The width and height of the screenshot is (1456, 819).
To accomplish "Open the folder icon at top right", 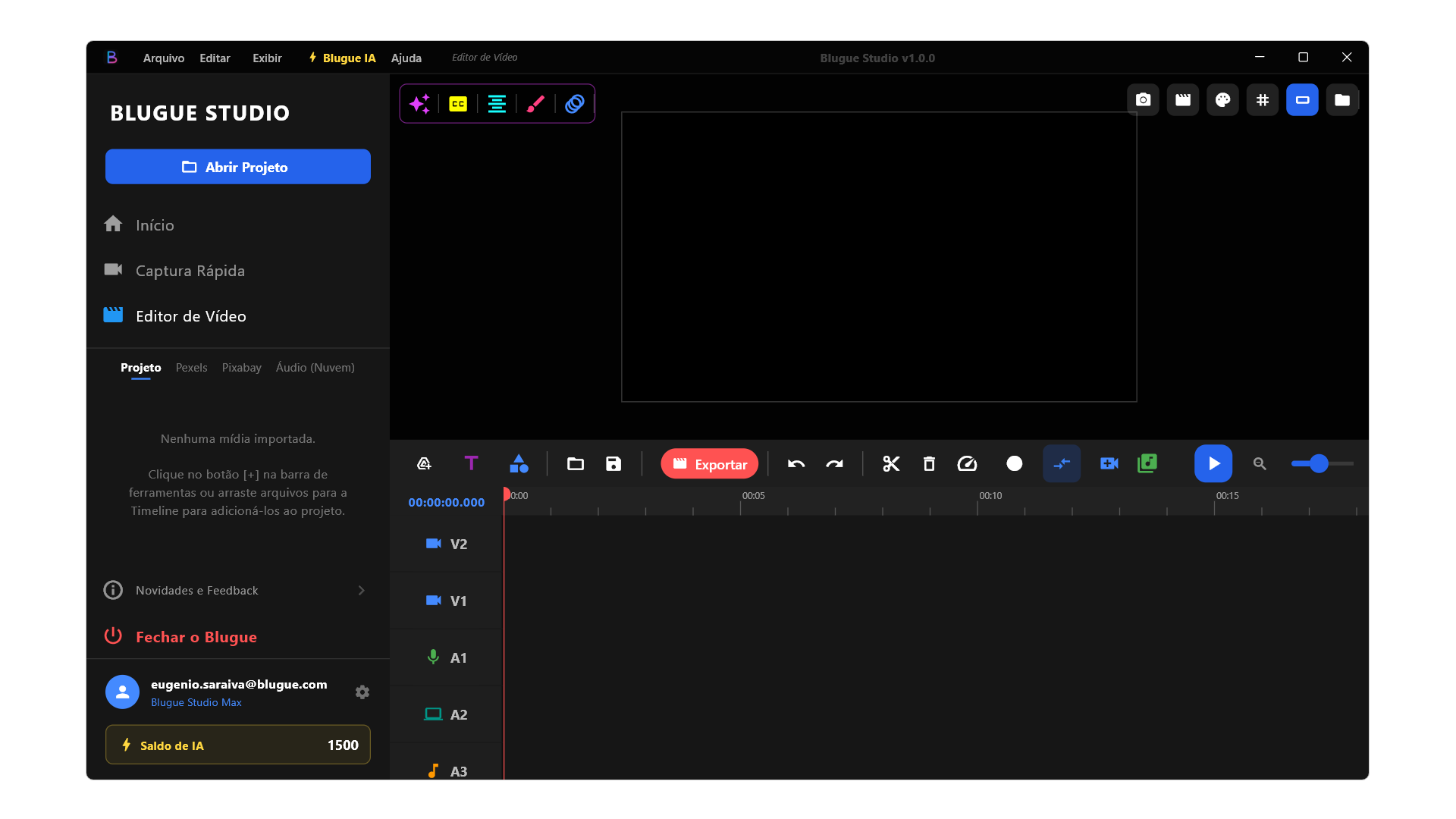I will [x=1342, y=100].
